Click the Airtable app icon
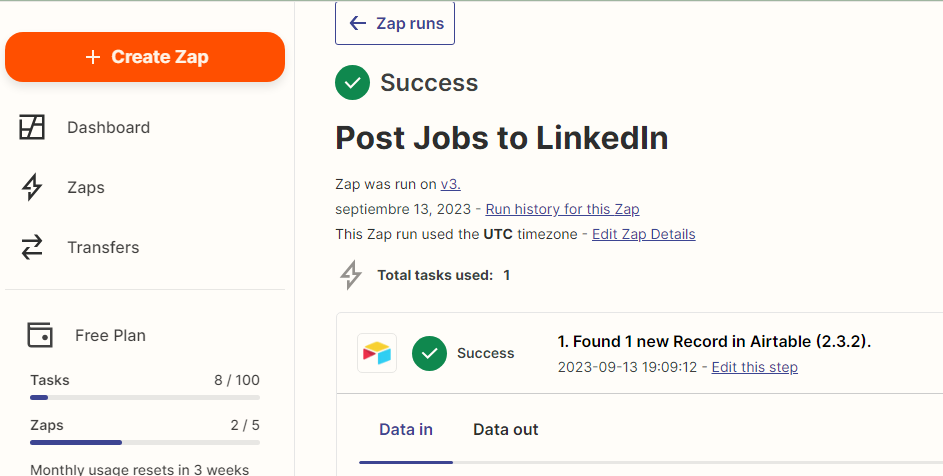This screenshot has width=943, height=476. pos(377,353)
